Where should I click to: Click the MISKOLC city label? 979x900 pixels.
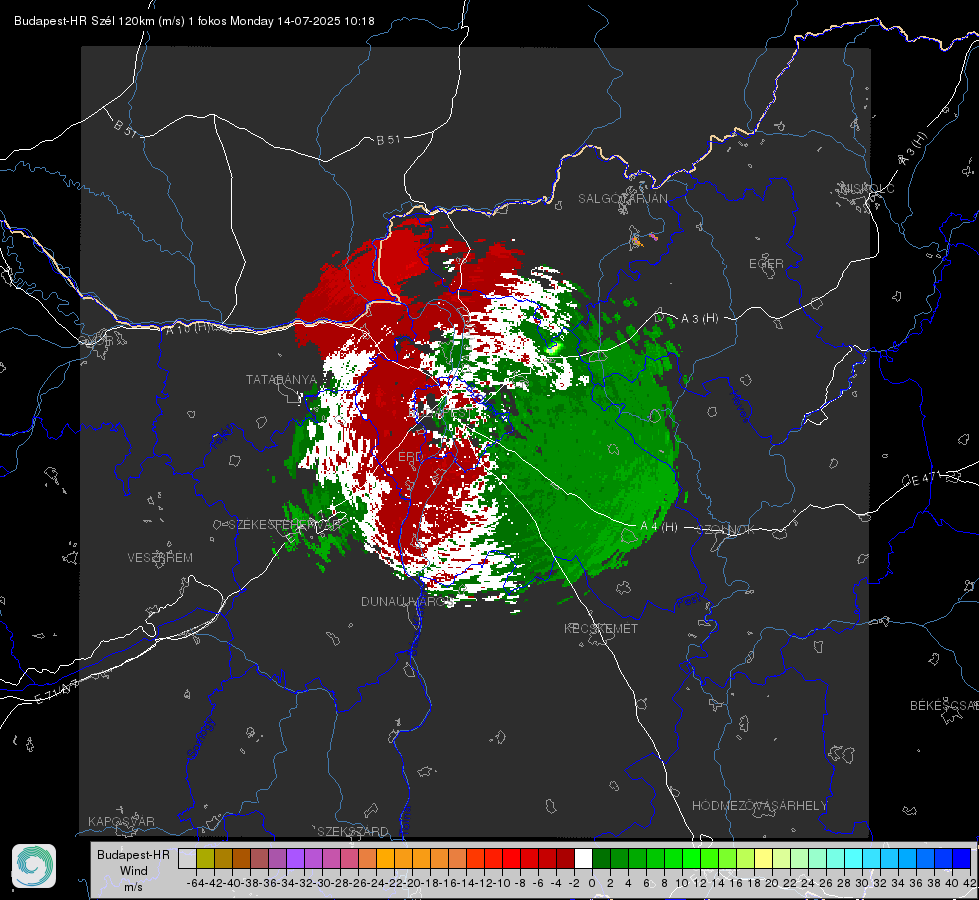click(866, 188)
